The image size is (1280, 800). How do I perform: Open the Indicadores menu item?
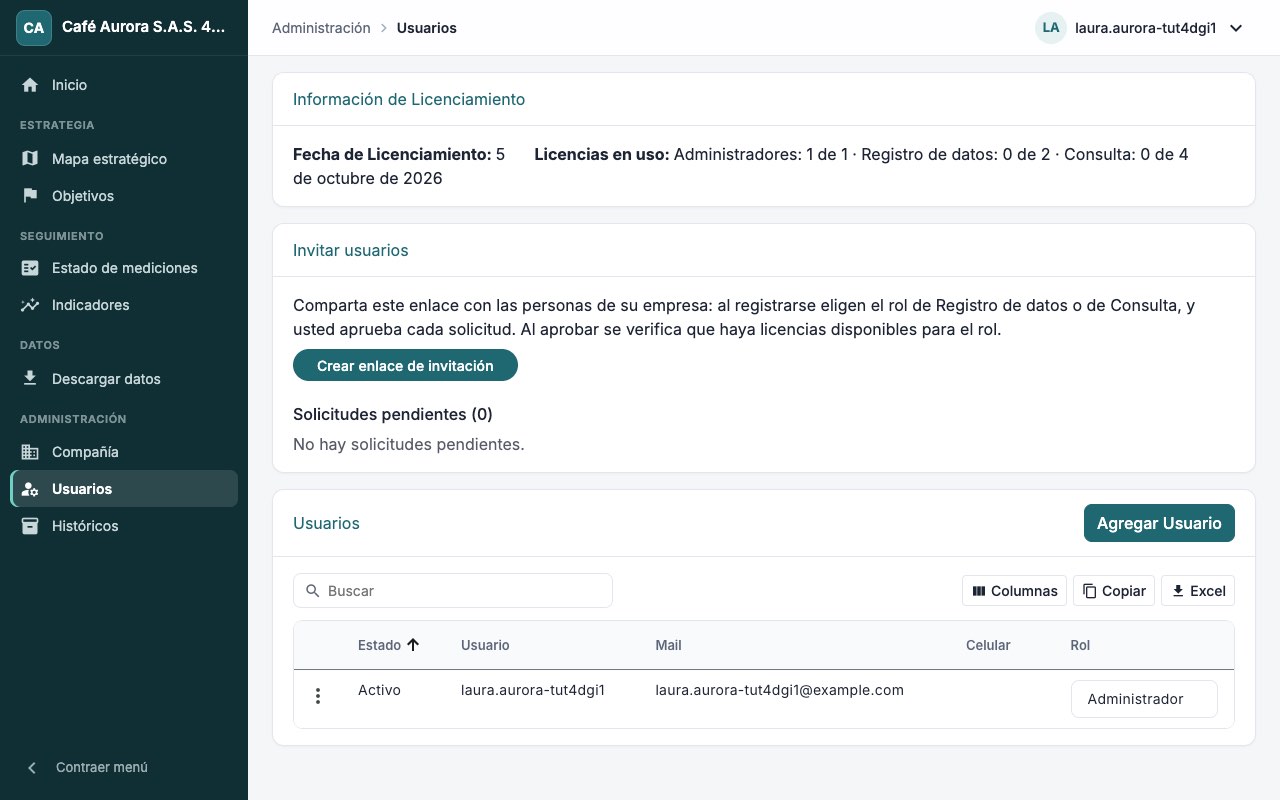pyautogui.click(x=124, y=305)
